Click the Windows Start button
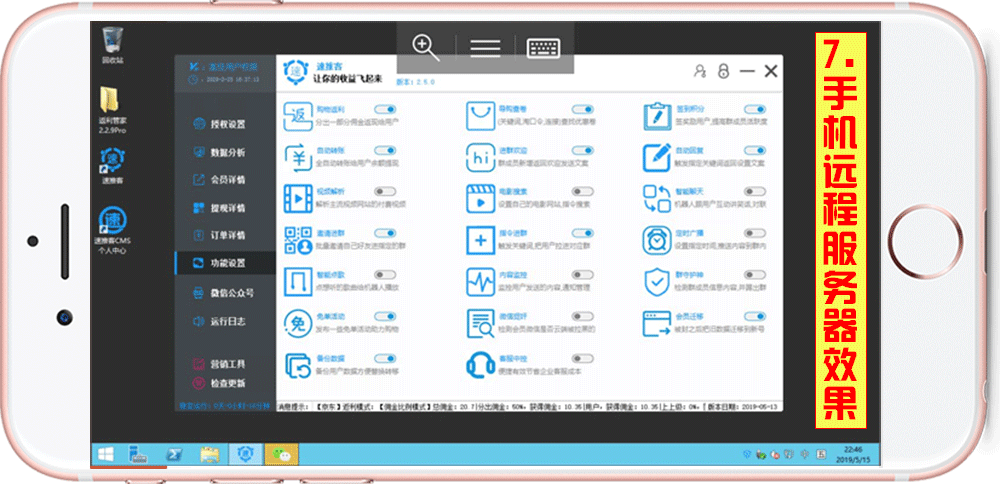The width and height of the screenshot is (1000, 484). (x=105, y=454)
